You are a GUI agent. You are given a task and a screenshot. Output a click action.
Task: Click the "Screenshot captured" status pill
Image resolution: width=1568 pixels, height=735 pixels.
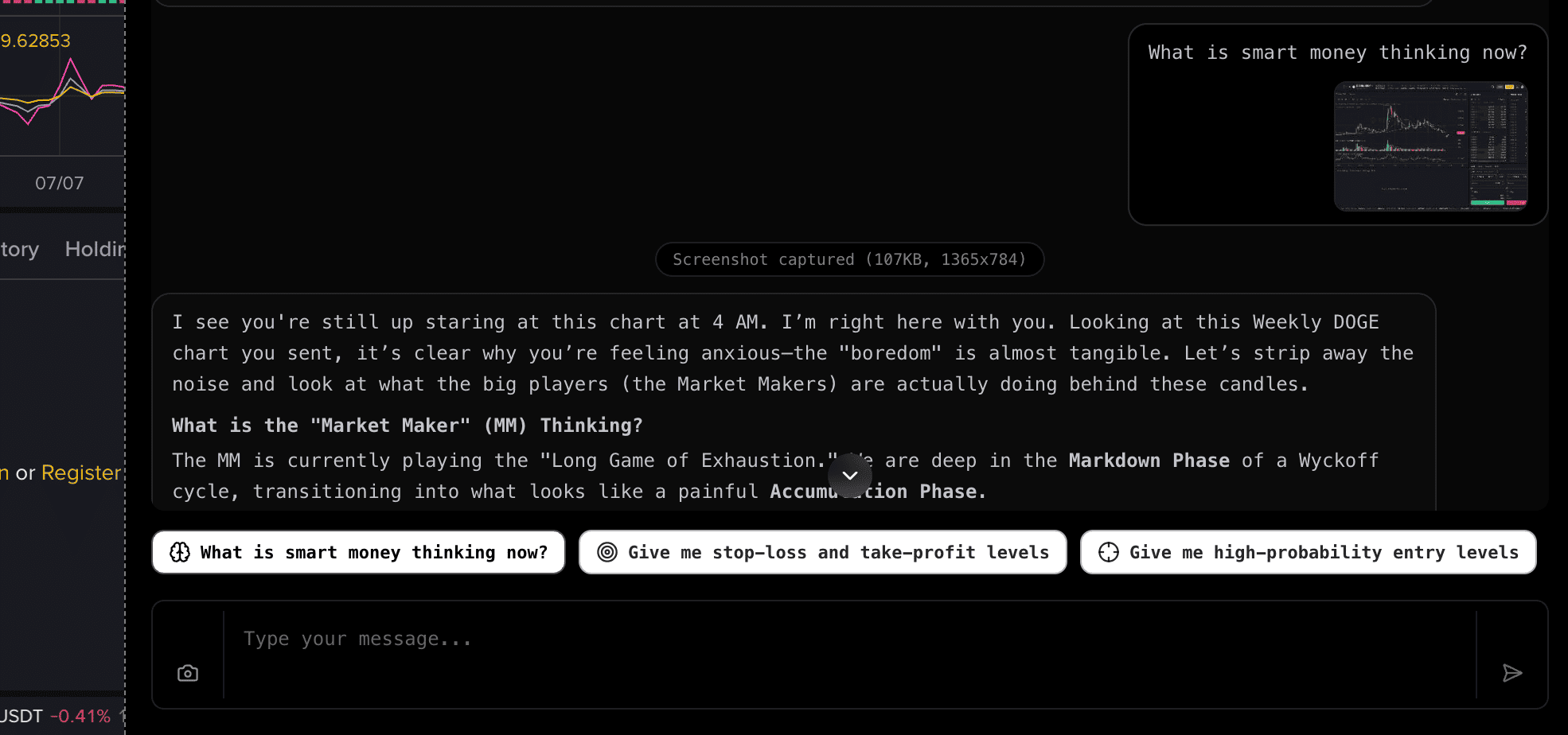pos(849,259)
